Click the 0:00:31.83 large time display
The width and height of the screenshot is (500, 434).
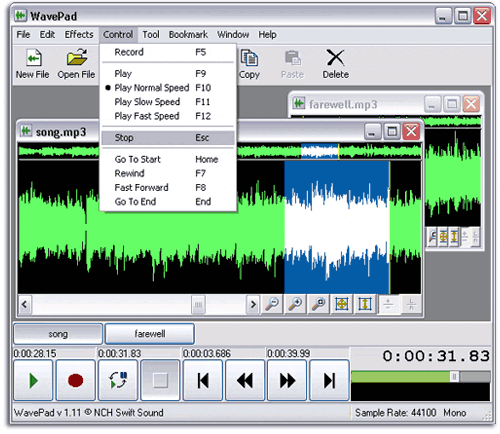[436, 356]
